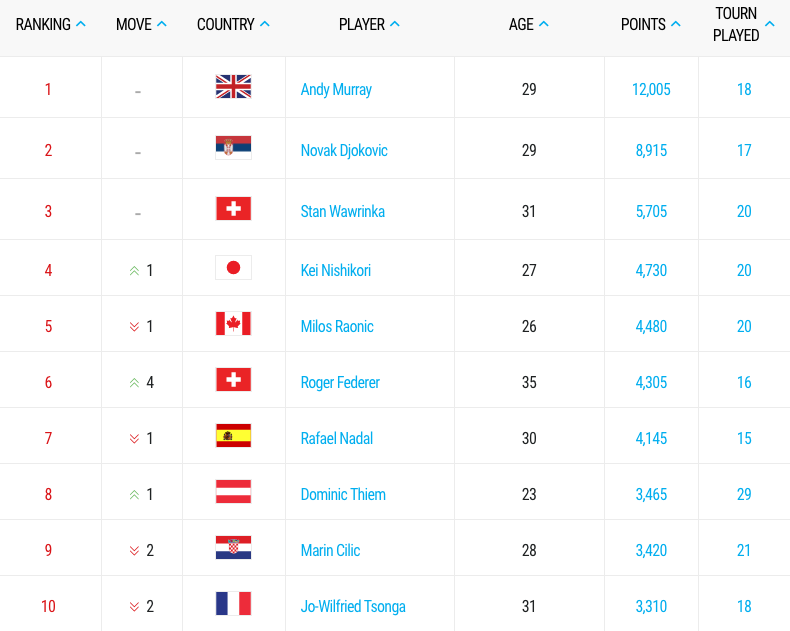790x631 pixels.
Task: Click the Austrian flag icon
Action: [x=233, y=491]
